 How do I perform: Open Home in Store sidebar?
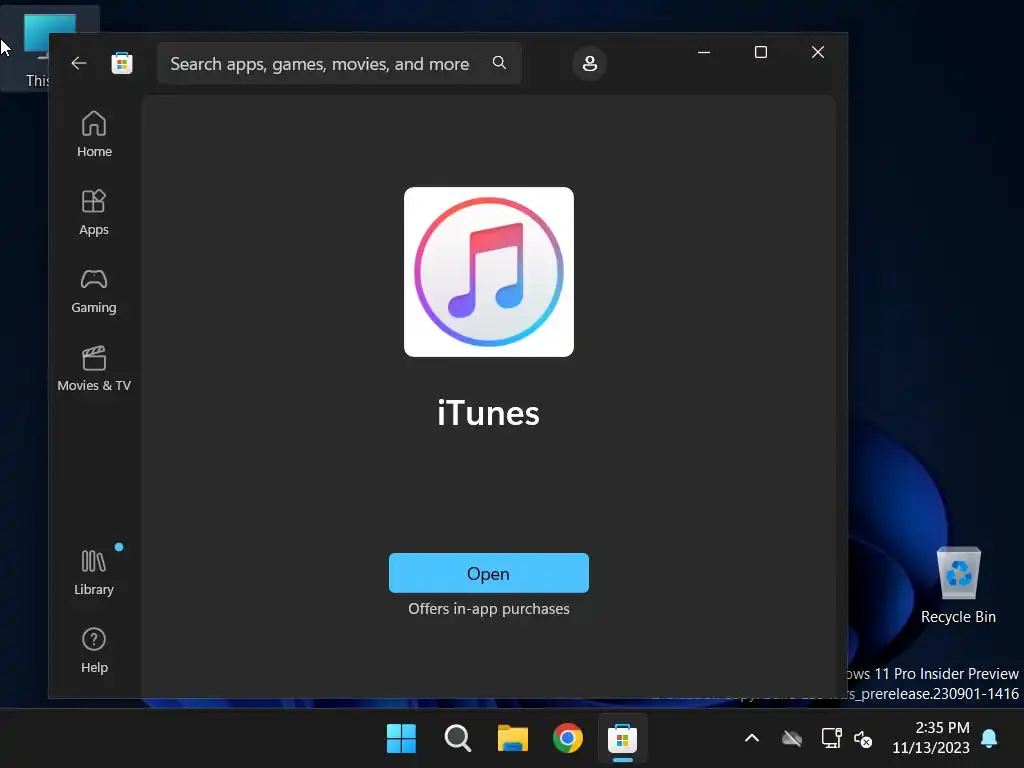94,134
